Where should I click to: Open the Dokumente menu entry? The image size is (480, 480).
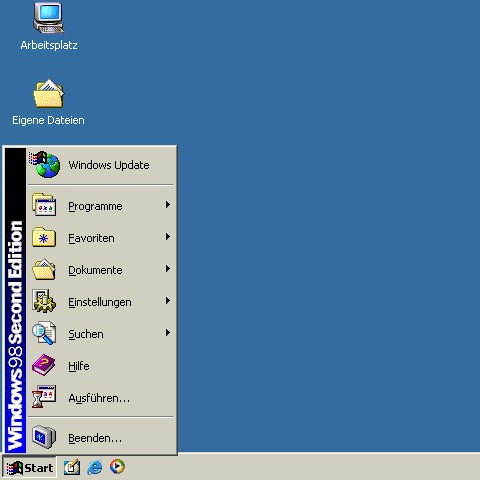pyautogui.click(x=101, y=269)
